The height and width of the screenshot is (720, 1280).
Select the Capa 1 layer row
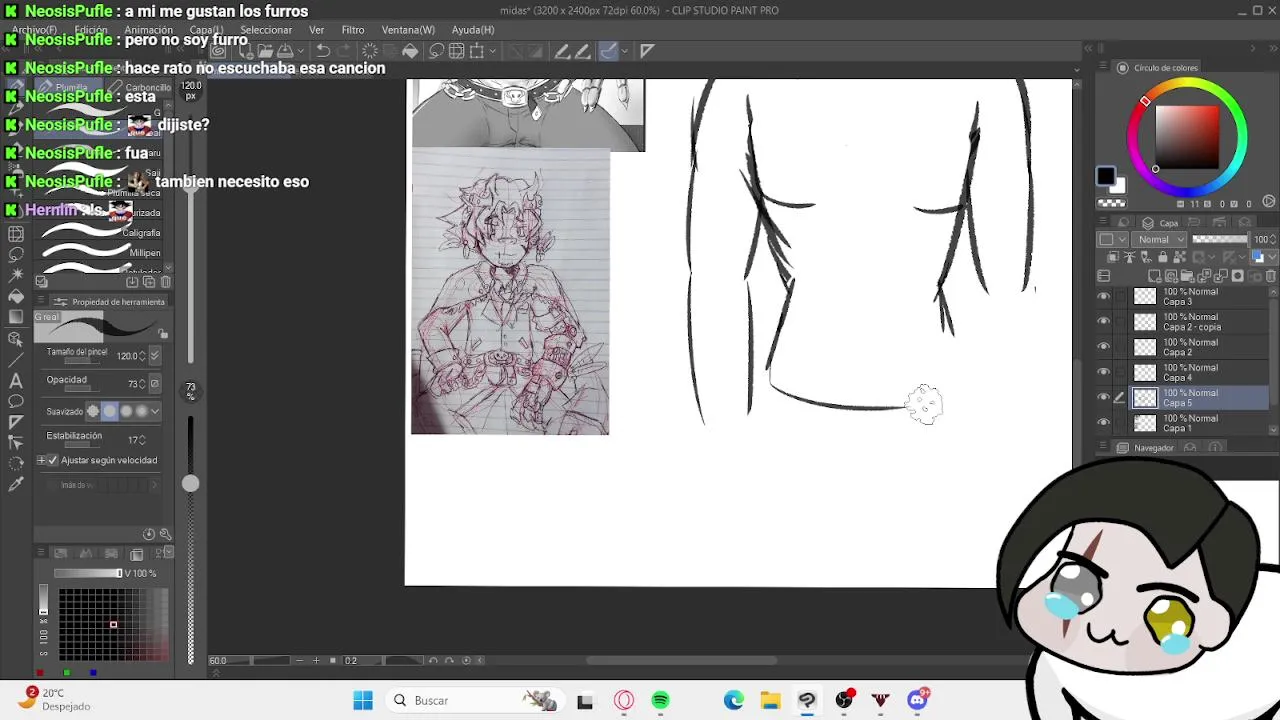(1200, 423)
